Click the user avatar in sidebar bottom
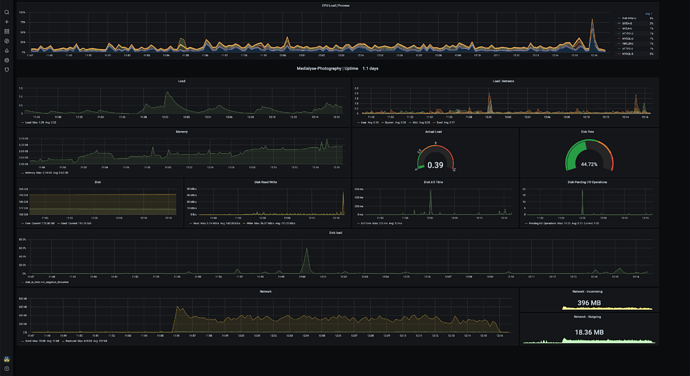The height and width of the screenshot is (376, 690). (x=7, y=359)
